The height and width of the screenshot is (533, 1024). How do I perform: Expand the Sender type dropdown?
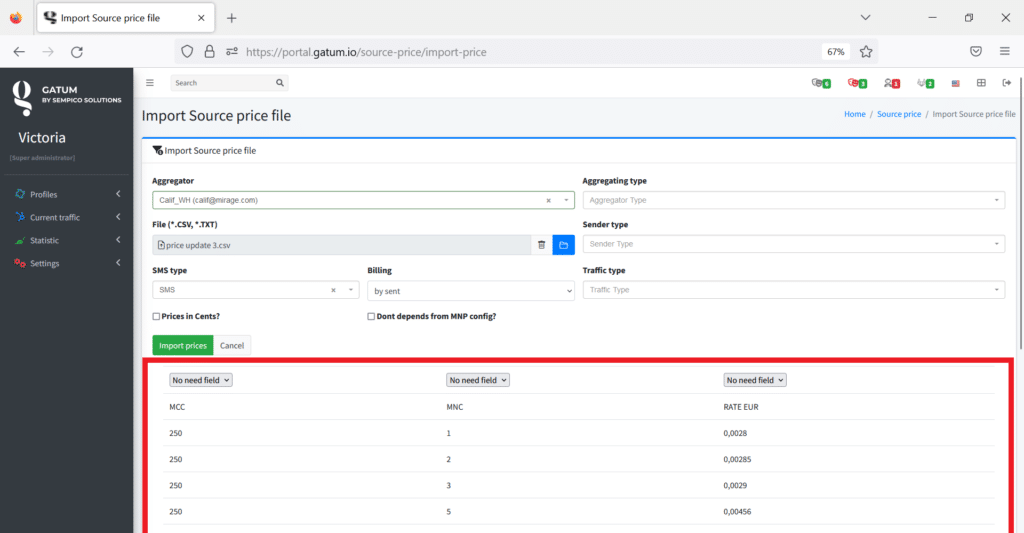[793, 244]
